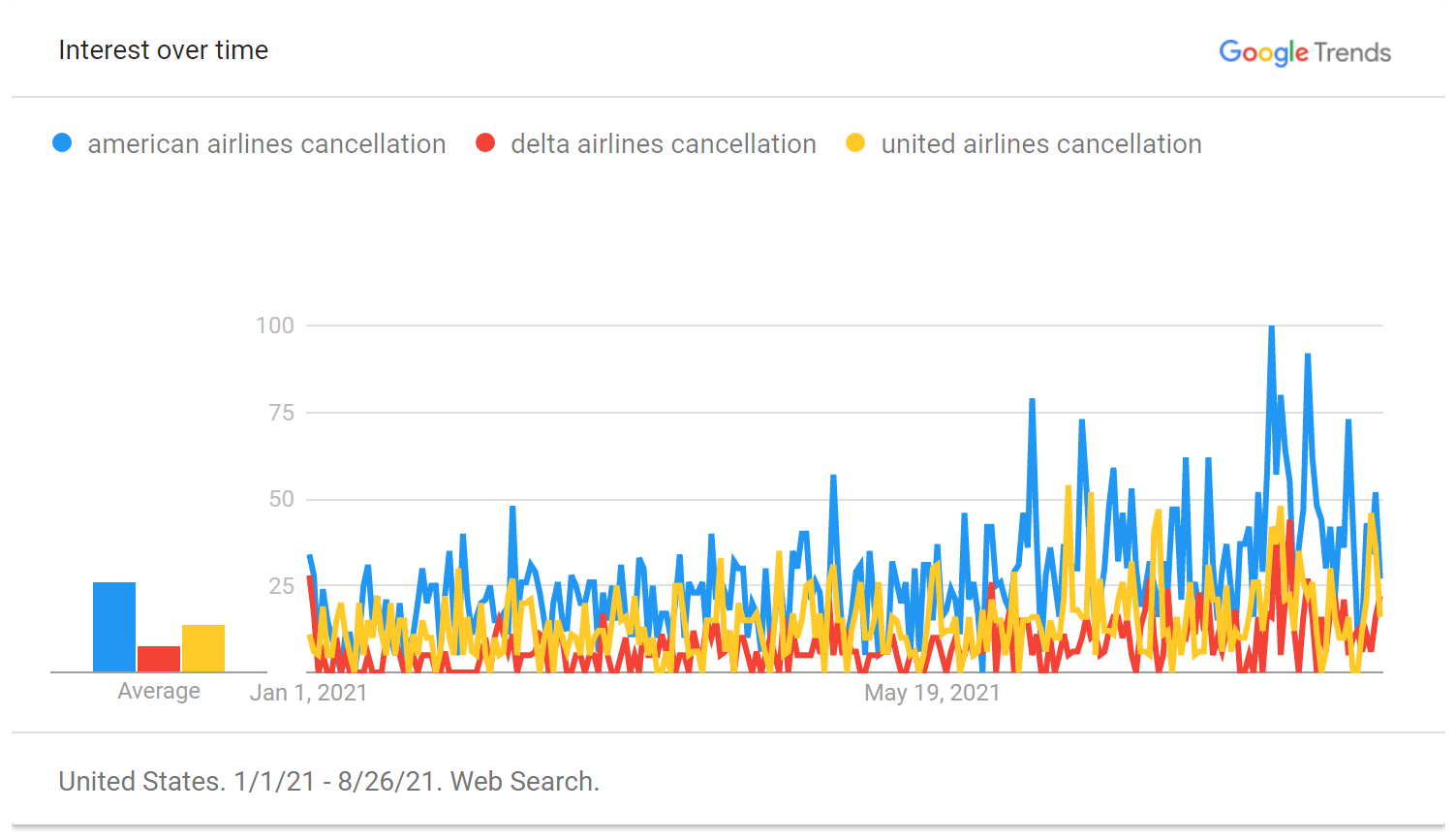Click the blue line's highest peak at 100
The height and width of the screenshot is (840, 1456).
1271,327
